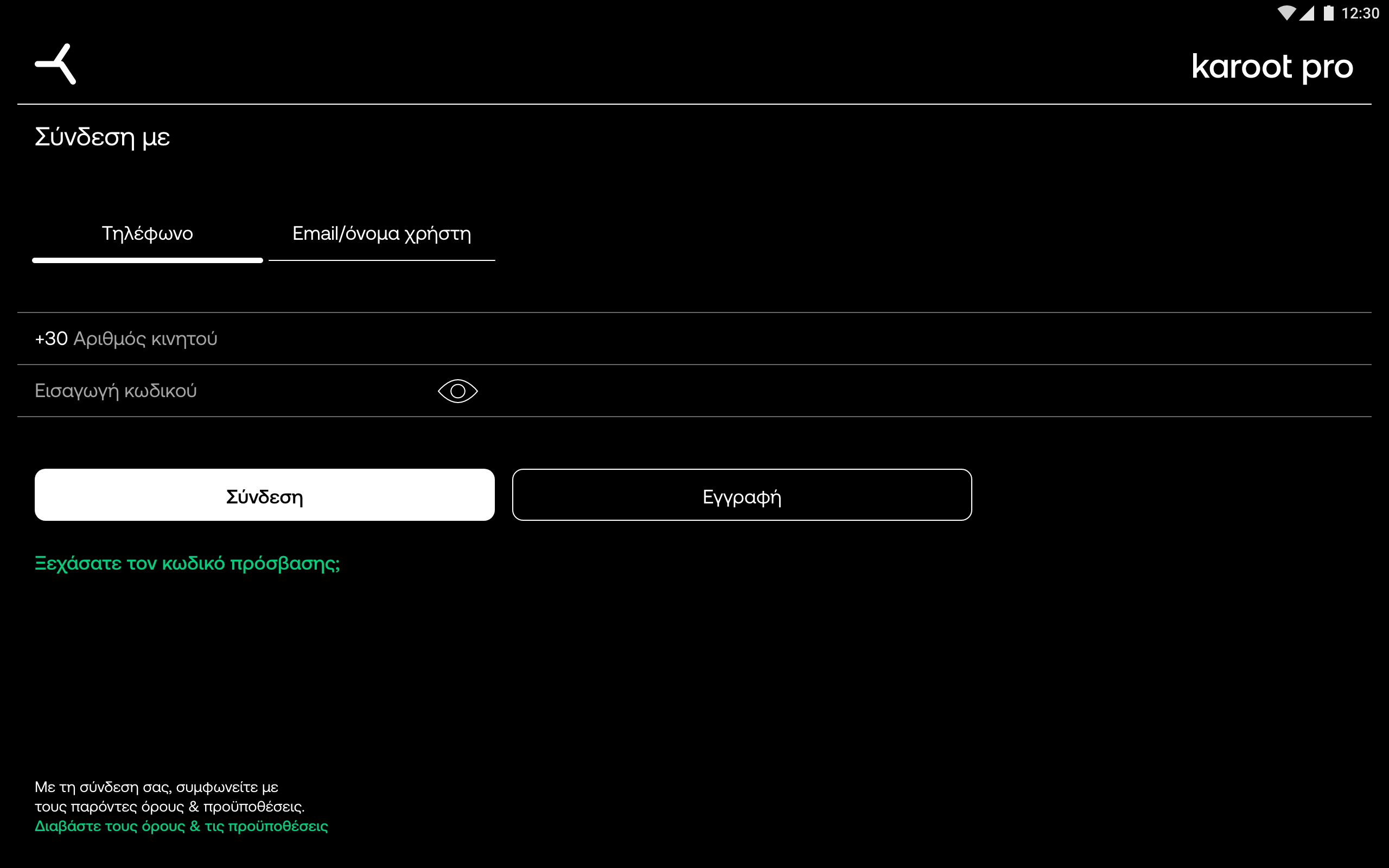1389x868 pixels.
Task: Open Διαβάστε τους όρους & τις προϋποθέσεις
Action: tap(181, 826)
